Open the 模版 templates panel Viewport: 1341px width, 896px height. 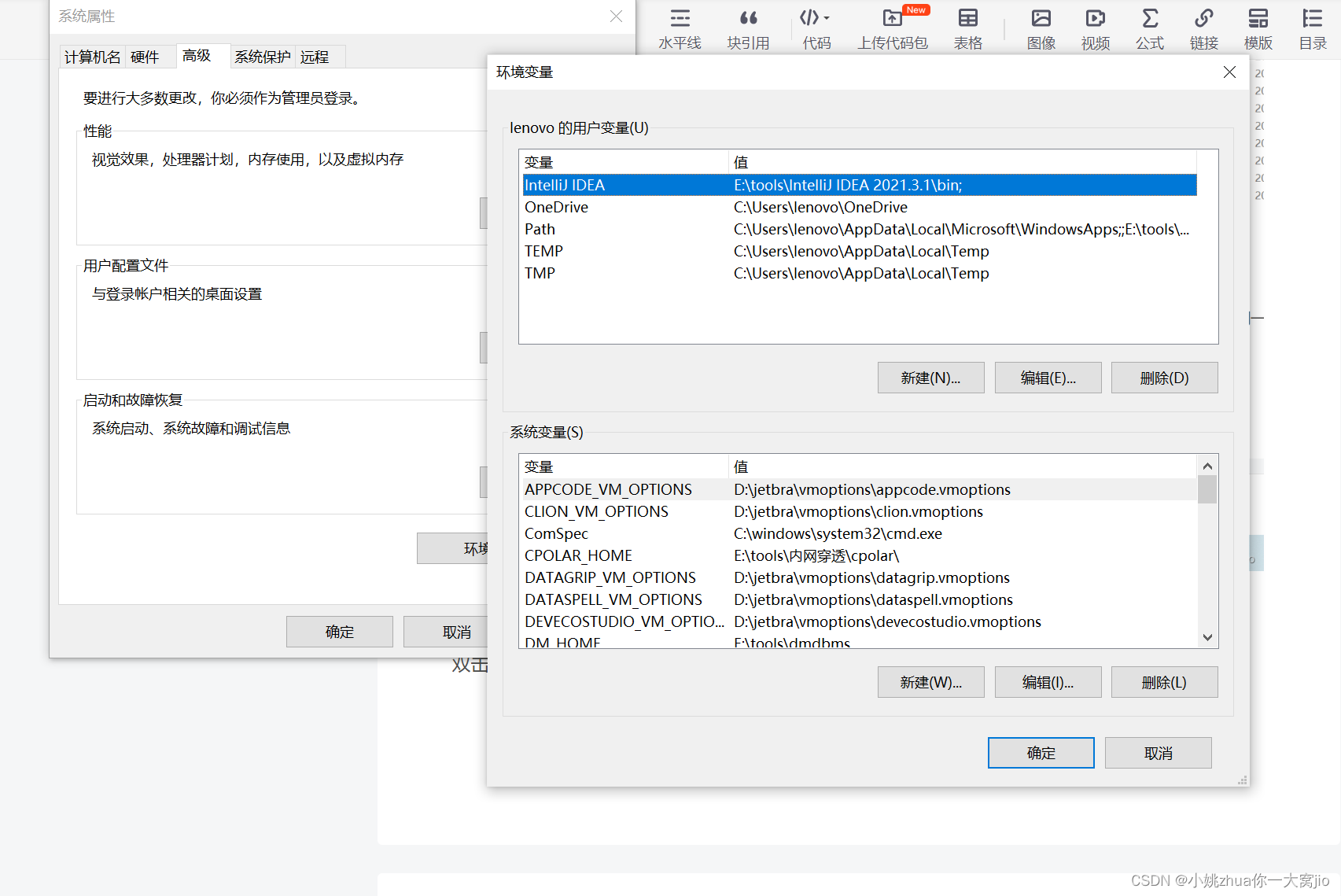[x=1258, y=28]
